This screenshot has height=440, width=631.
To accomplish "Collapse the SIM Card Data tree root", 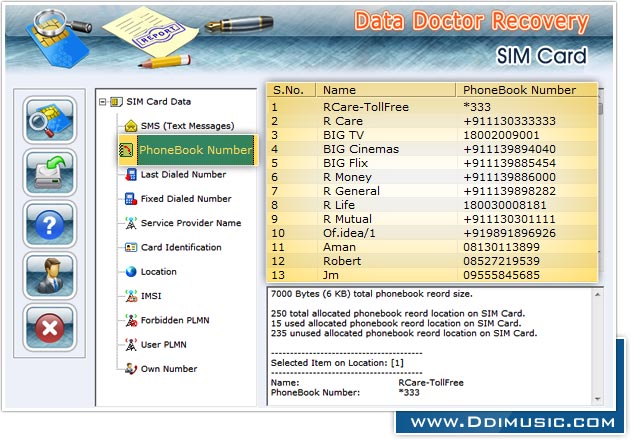I will tap(103, 102).
